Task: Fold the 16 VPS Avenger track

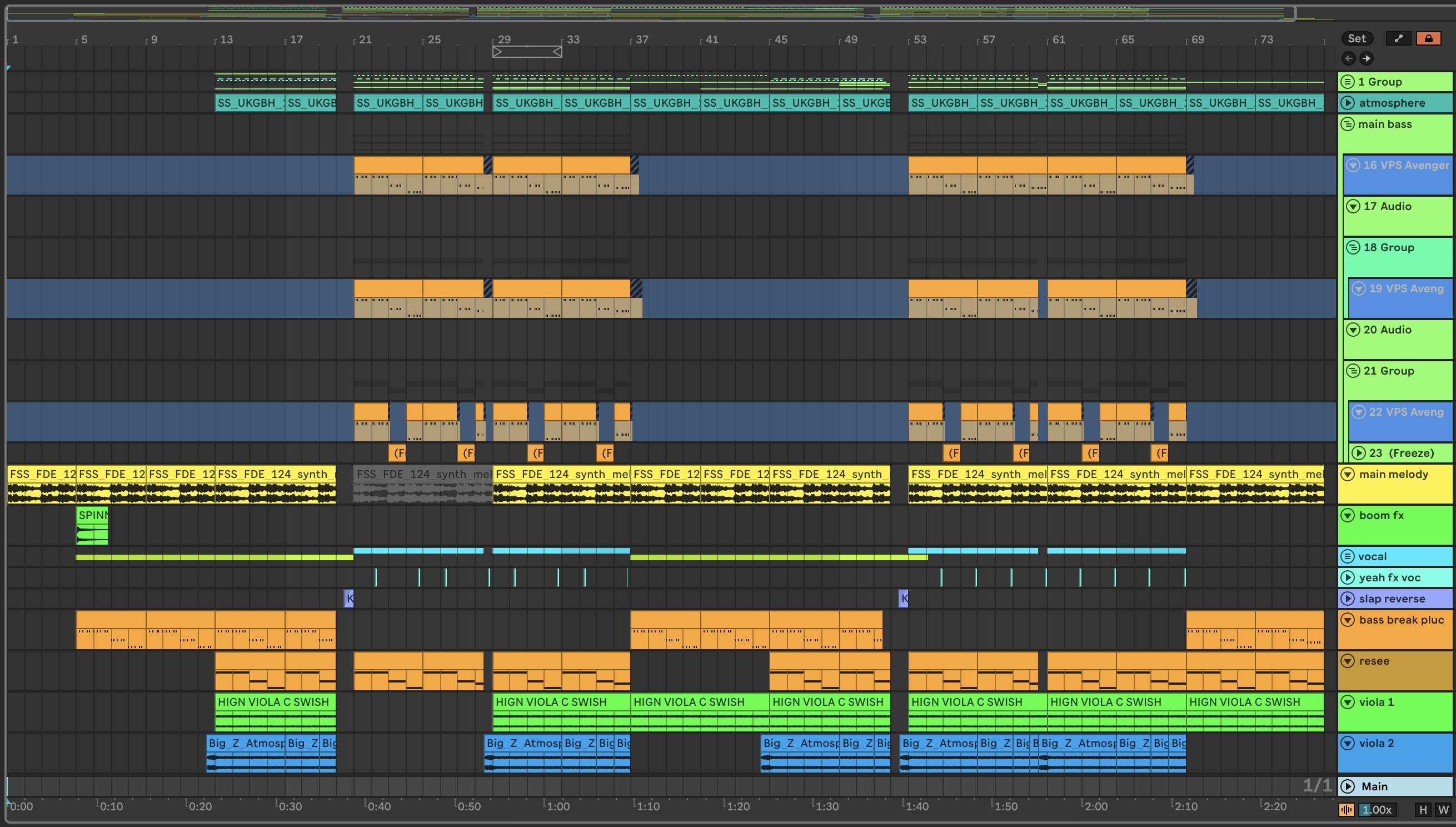Action: click(1353, 165)
